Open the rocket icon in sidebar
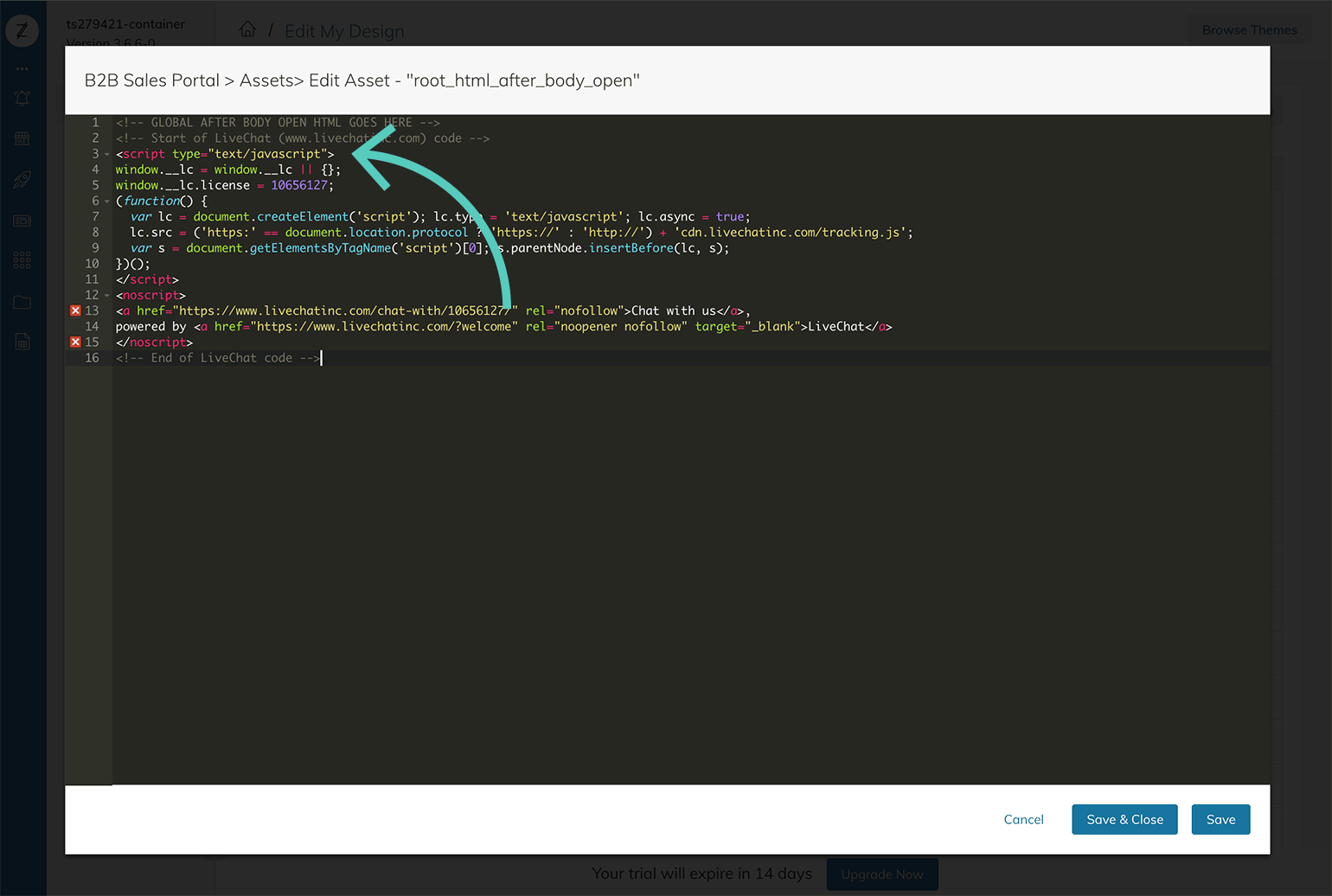The width and height of the screenshot is (1332, 896). point(22,180)
